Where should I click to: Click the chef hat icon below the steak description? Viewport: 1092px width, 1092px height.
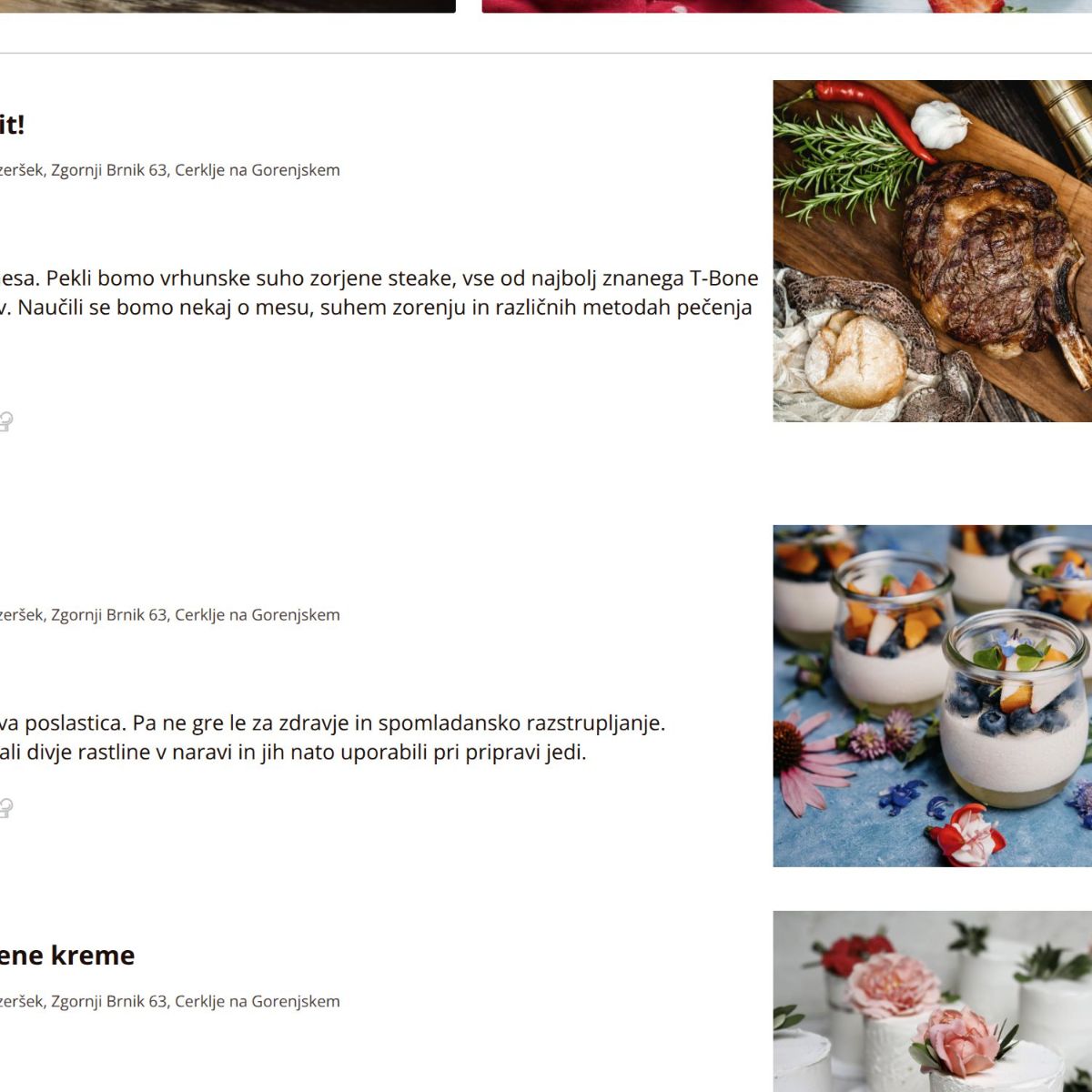5,421
